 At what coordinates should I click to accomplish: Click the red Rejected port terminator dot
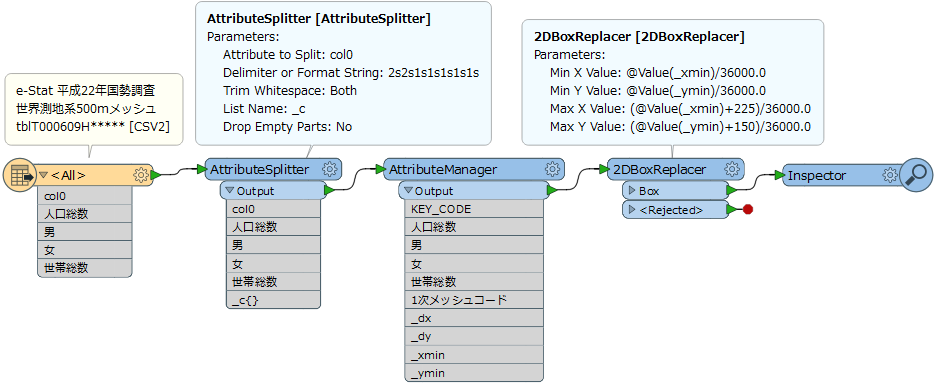click(747, 210)
